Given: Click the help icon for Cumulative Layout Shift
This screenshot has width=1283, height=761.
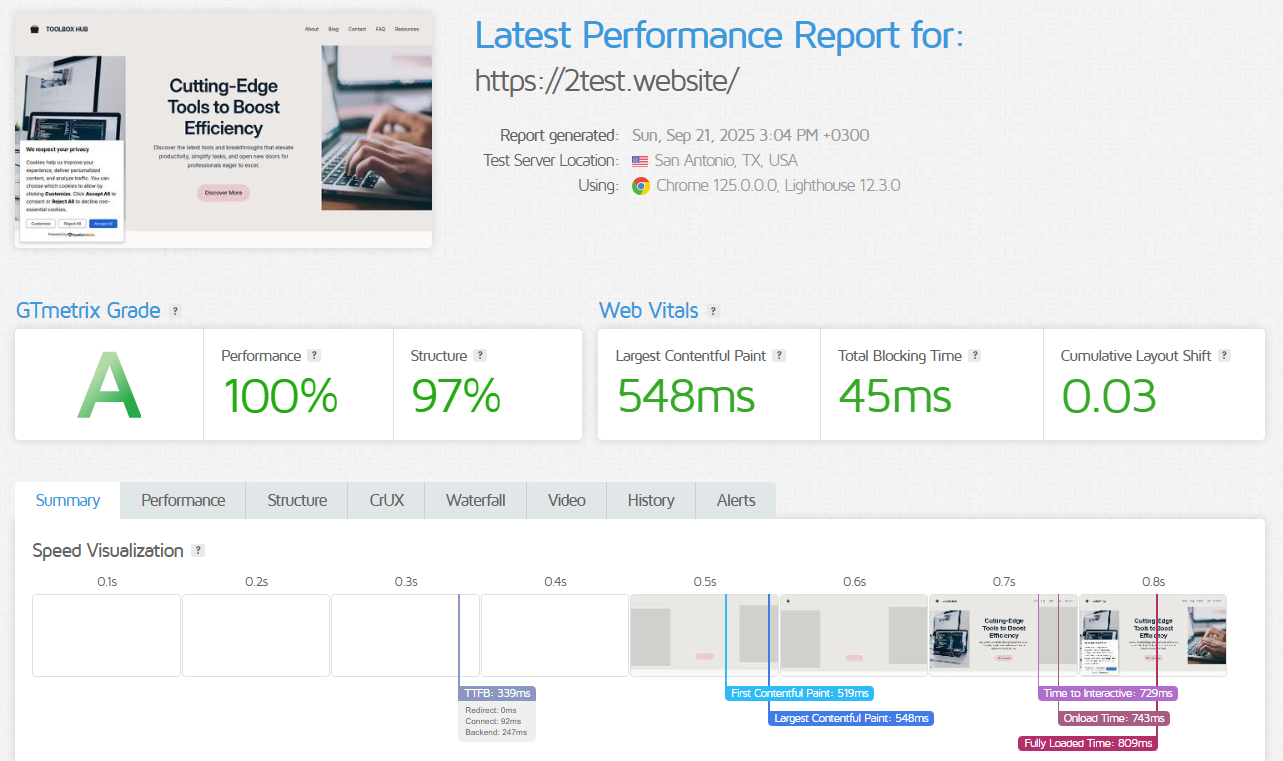Looking at the screenshot, I should [1224, 355].
